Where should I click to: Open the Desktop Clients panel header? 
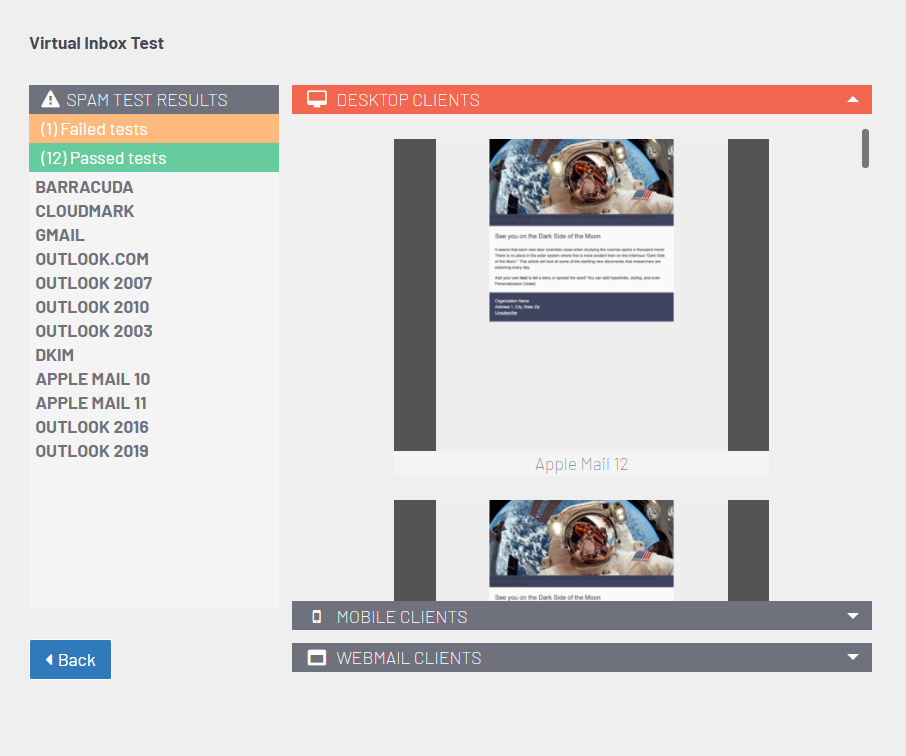[x=582, y=99]
